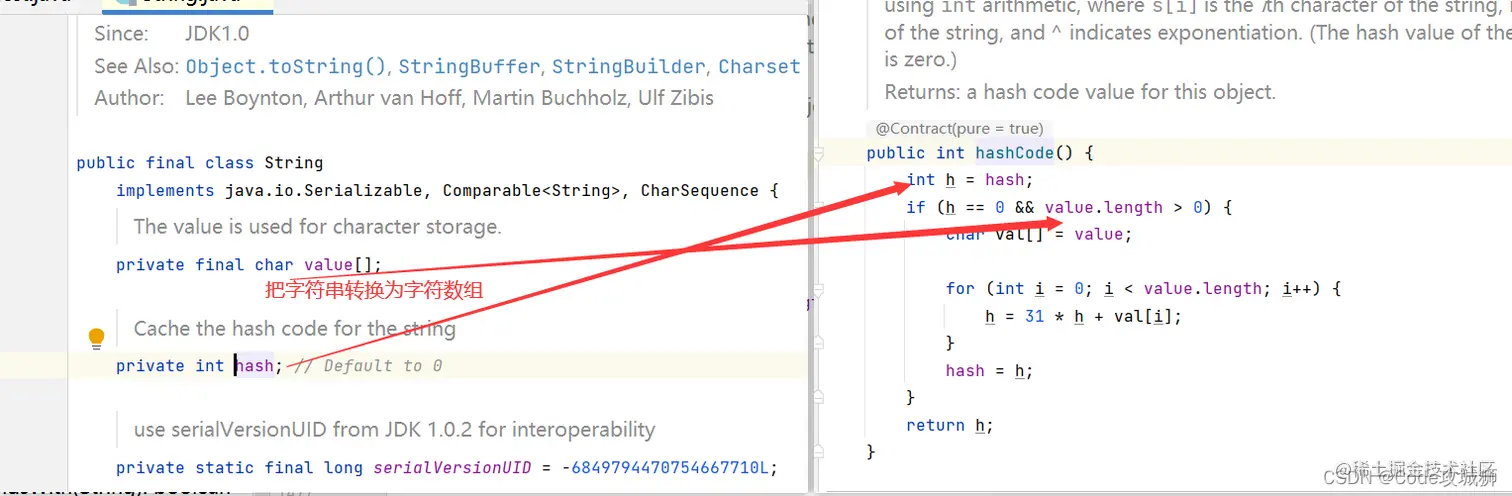This screenshot has width=1512, height=496.
Task: Click CharSequence in the implements clause
Action: pos(700,191)
